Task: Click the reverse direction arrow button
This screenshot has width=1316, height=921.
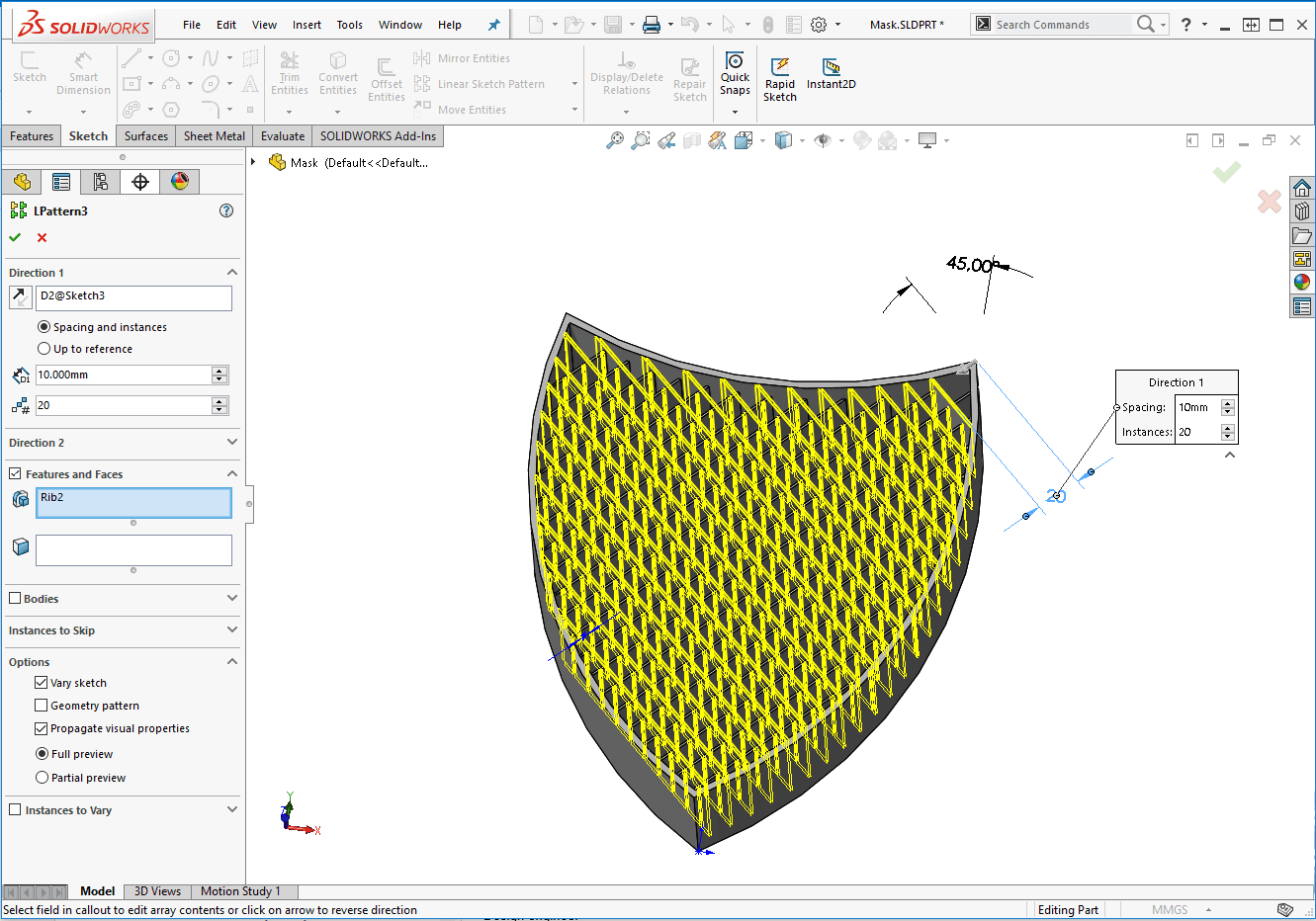Action: click(20, 296)
